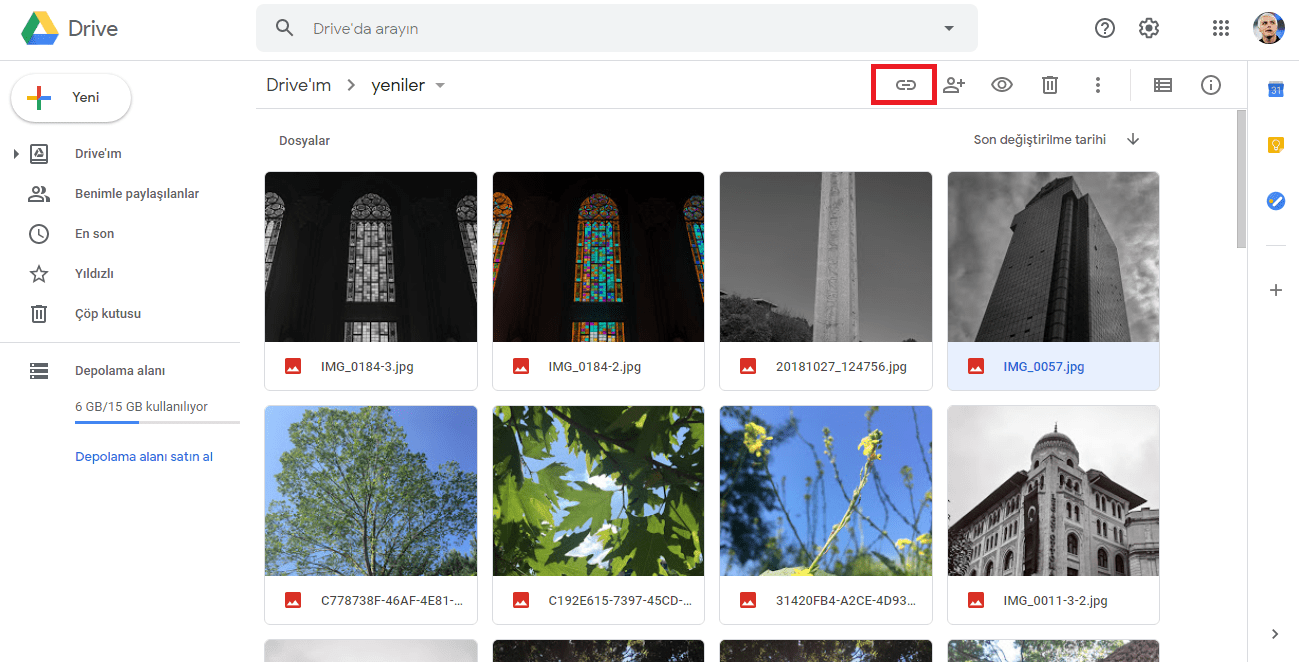Click Depolama alanı satın al link

point(144,457)
